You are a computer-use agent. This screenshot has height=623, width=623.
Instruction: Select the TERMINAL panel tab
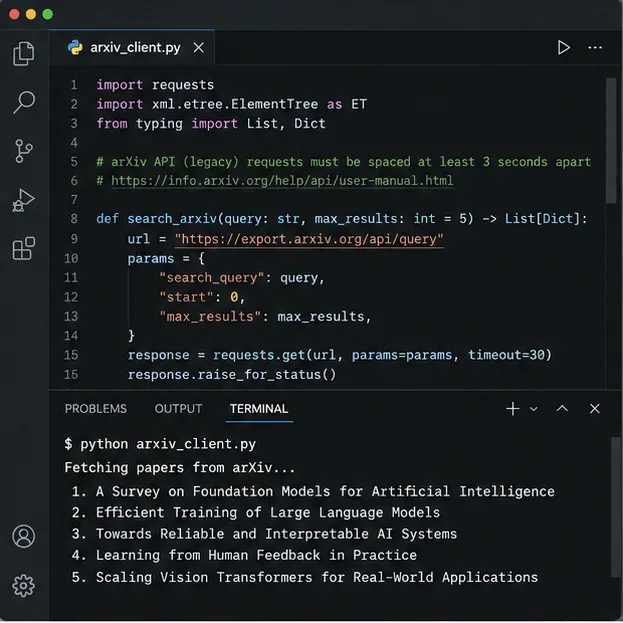(x=259, y=408)
